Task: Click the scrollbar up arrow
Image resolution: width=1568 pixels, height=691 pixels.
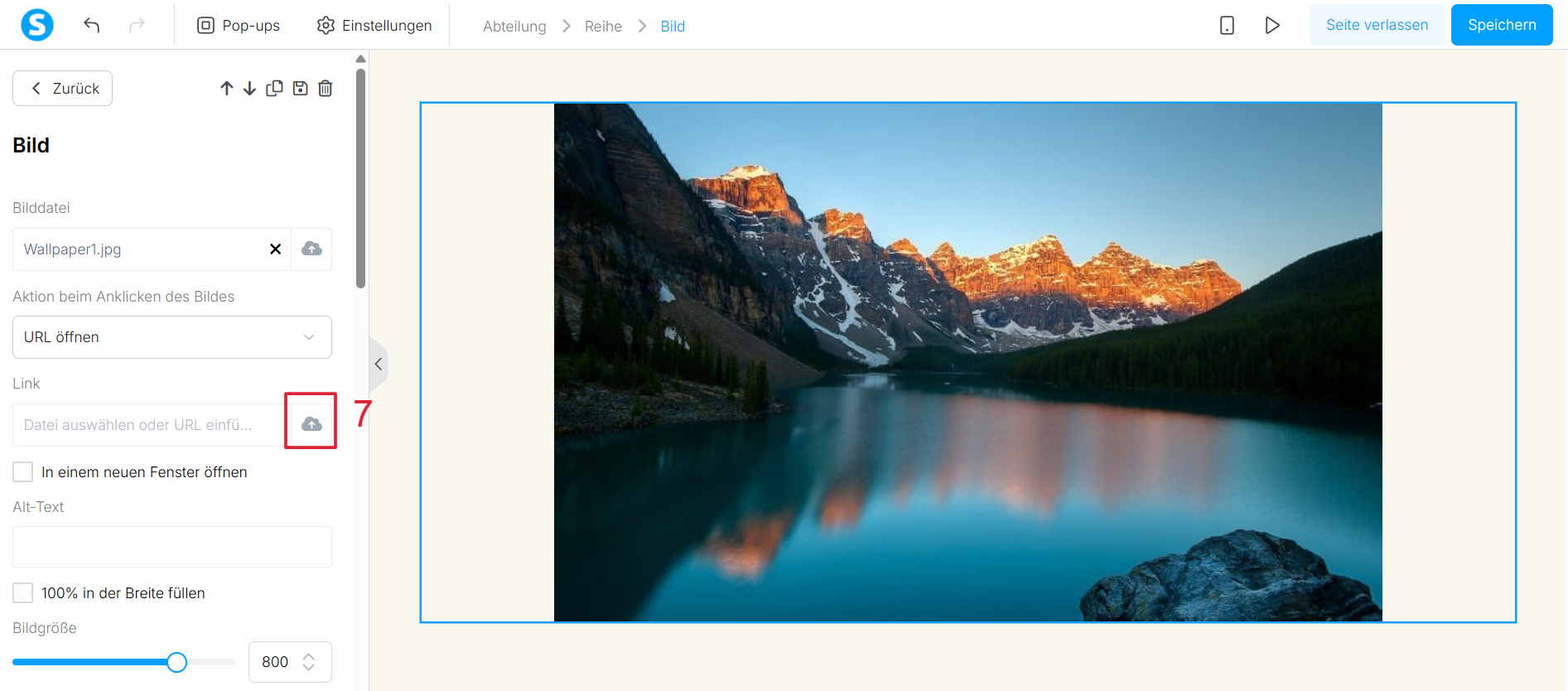Action: pos(360,59)
